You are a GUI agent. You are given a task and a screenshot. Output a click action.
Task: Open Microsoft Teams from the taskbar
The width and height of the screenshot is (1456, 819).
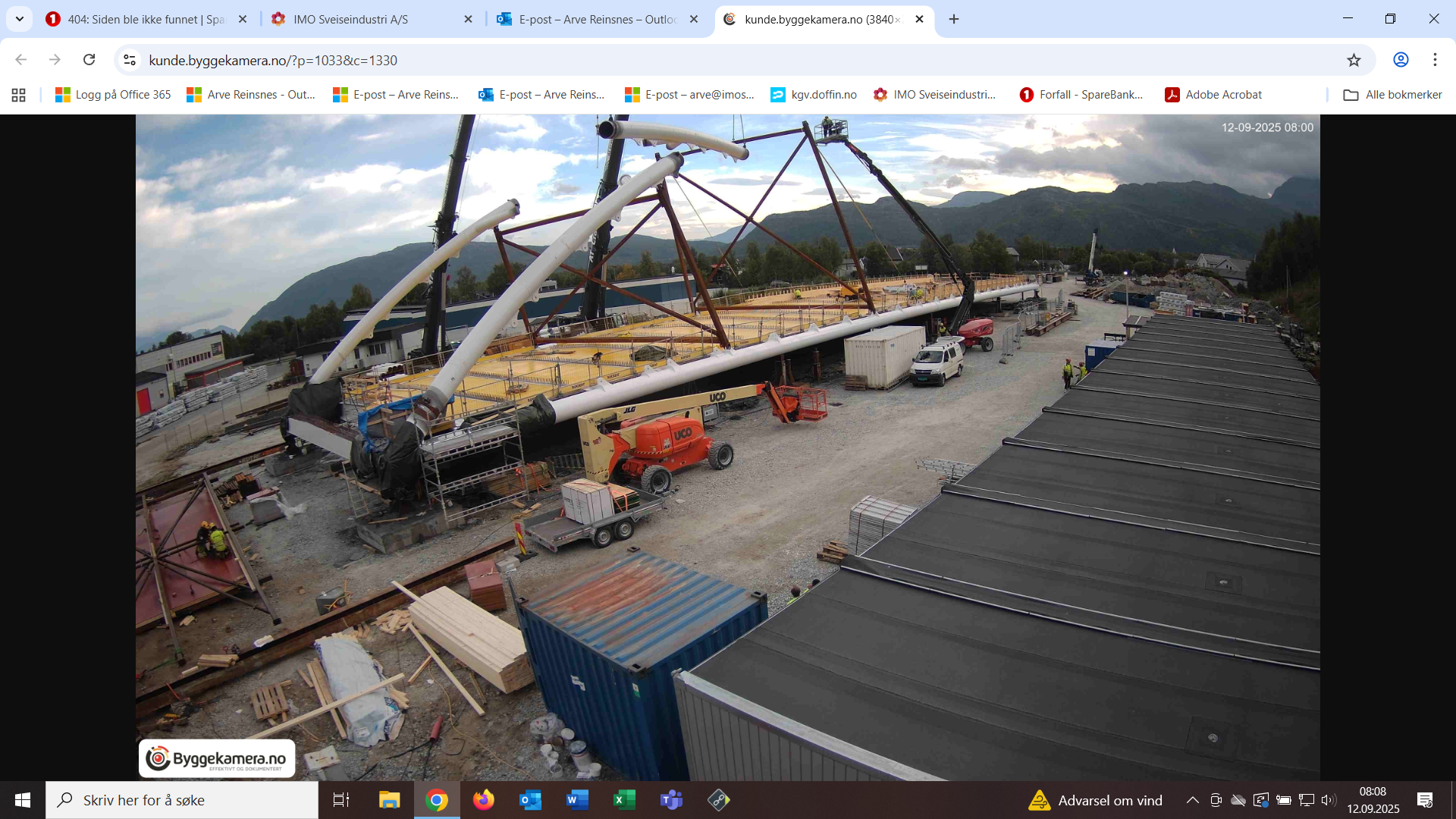[671, 800]
